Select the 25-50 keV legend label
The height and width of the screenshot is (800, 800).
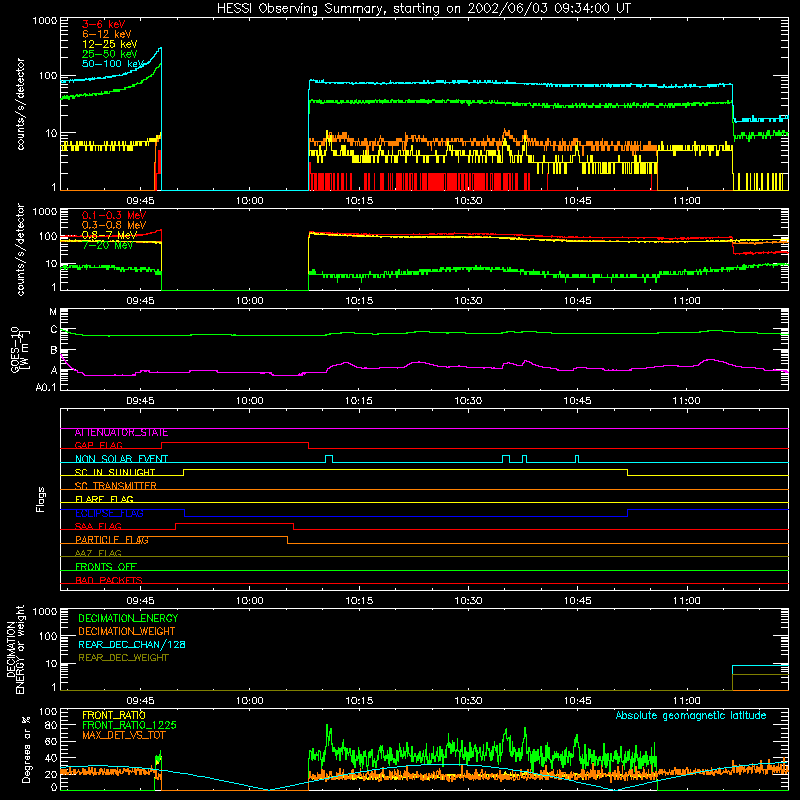point(110,54)
